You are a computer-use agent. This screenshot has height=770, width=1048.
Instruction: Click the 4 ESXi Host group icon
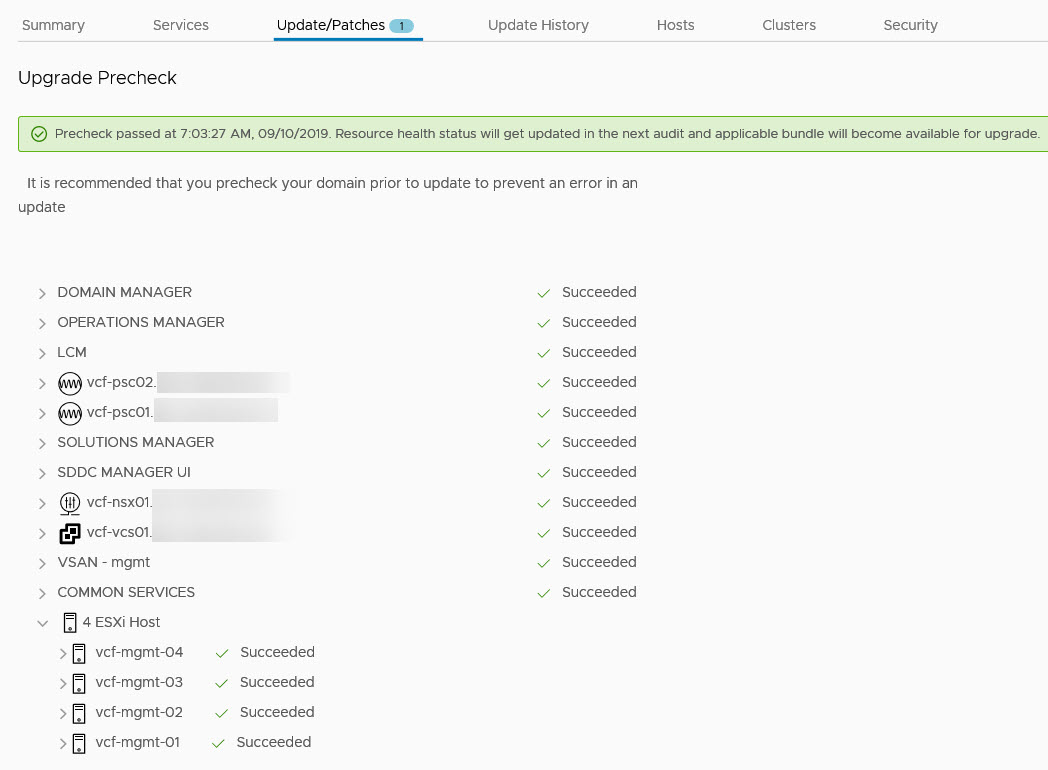point(69,623)
